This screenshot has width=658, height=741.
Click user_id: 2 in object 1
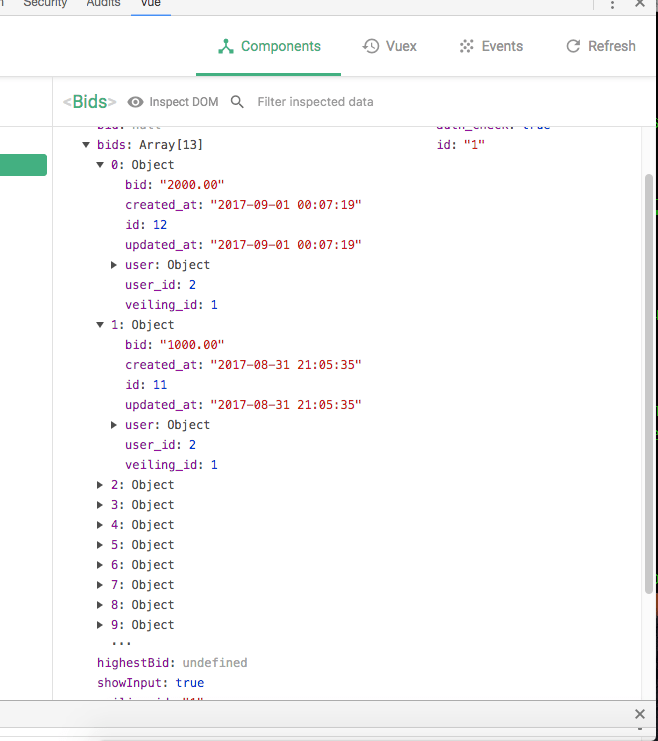pyautogui.click(x=160, y=445)
